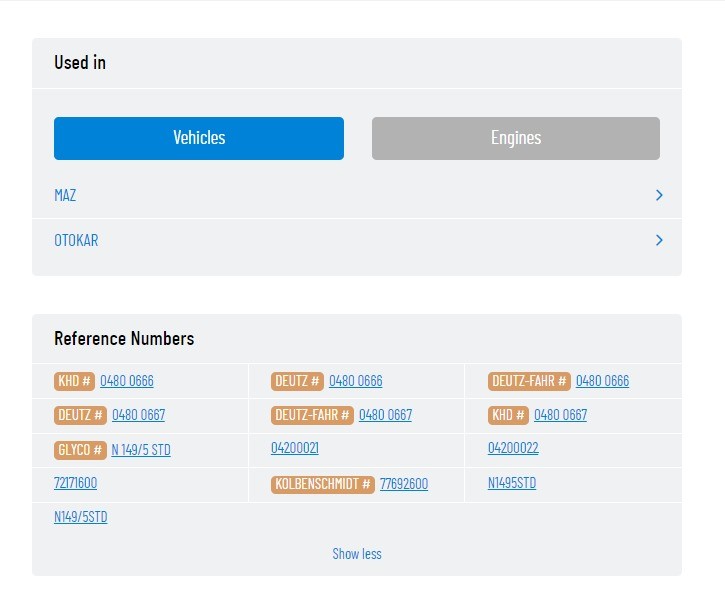Screen dimensions: 725x611
Task: Switch to the Engines tab
Action: [x=516, y=138]
